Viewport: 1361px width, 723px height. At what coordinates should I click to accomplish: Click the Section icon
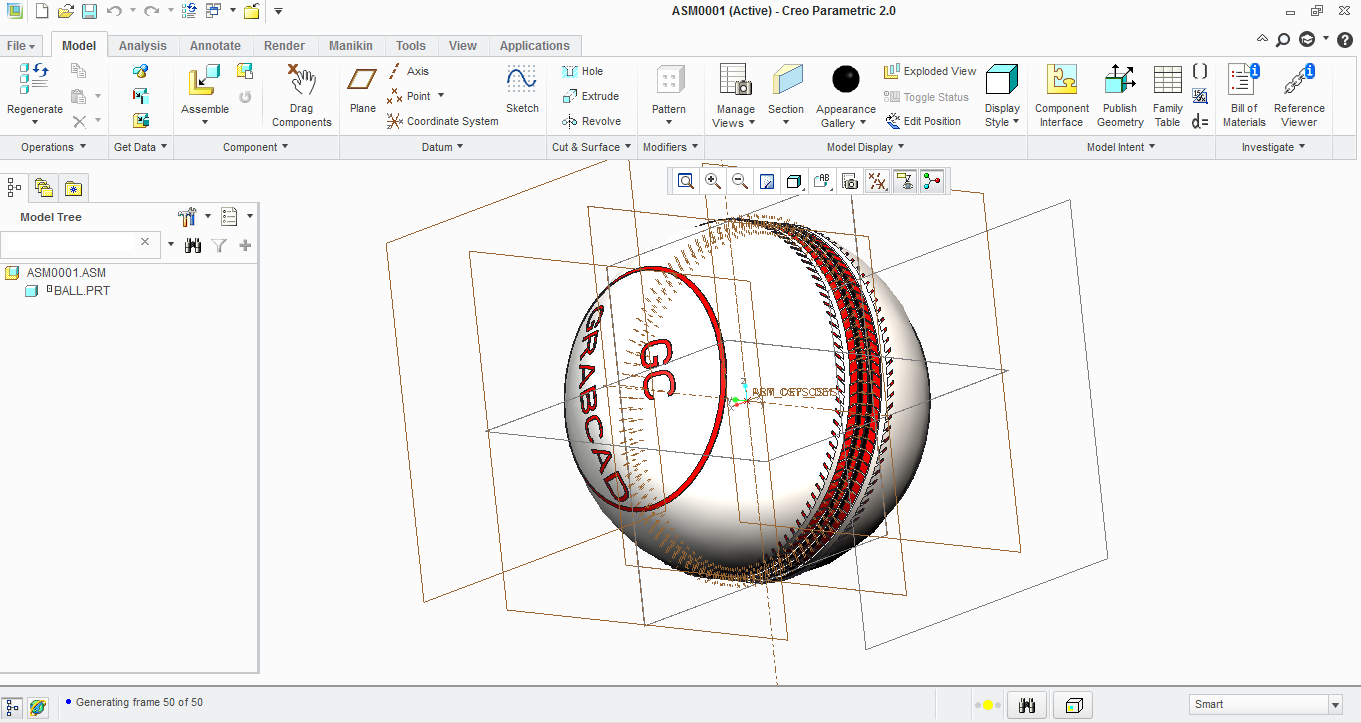click(x=786, y=80)
